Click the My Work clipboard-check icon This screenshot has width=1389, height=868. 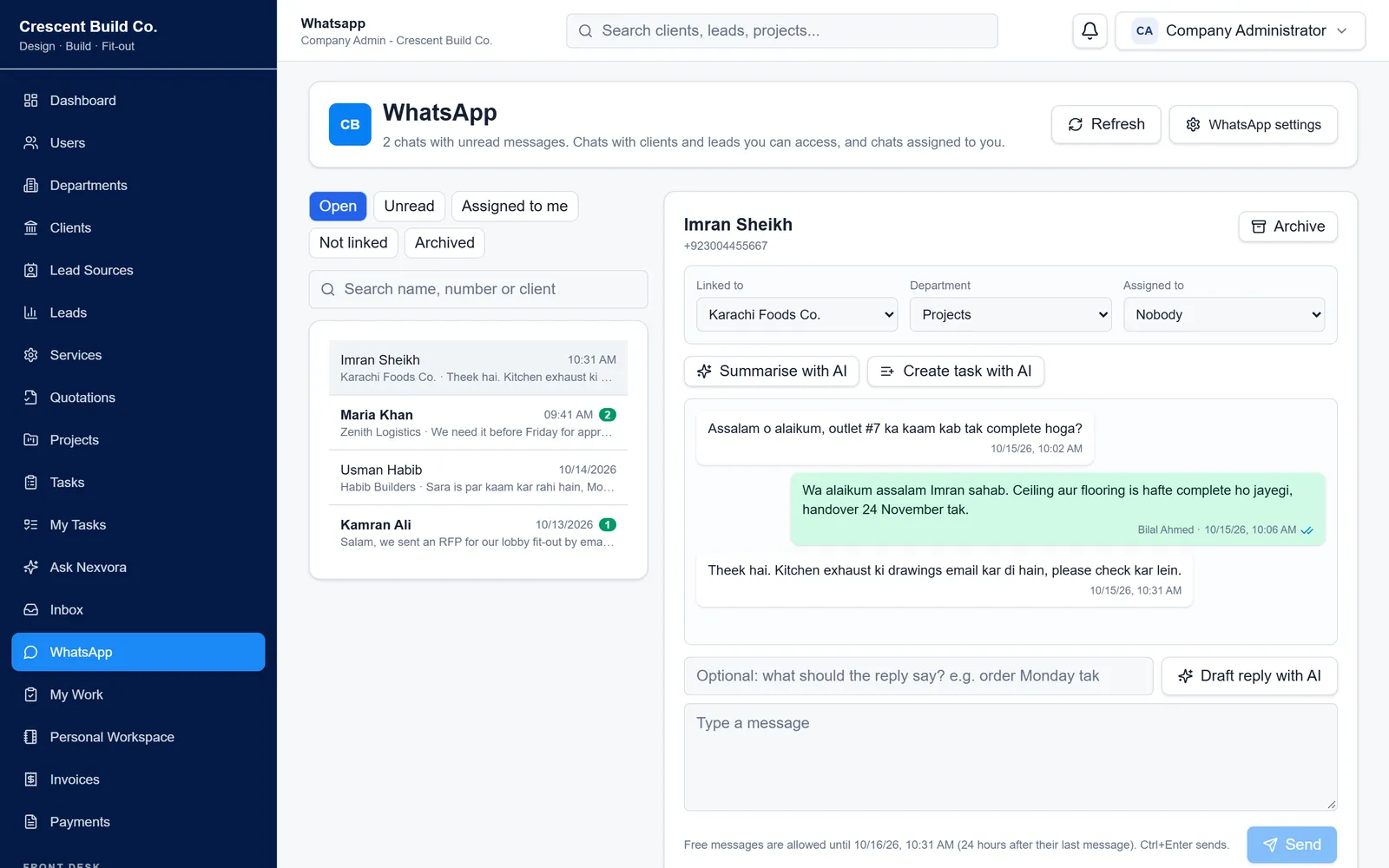click(31, 695)
